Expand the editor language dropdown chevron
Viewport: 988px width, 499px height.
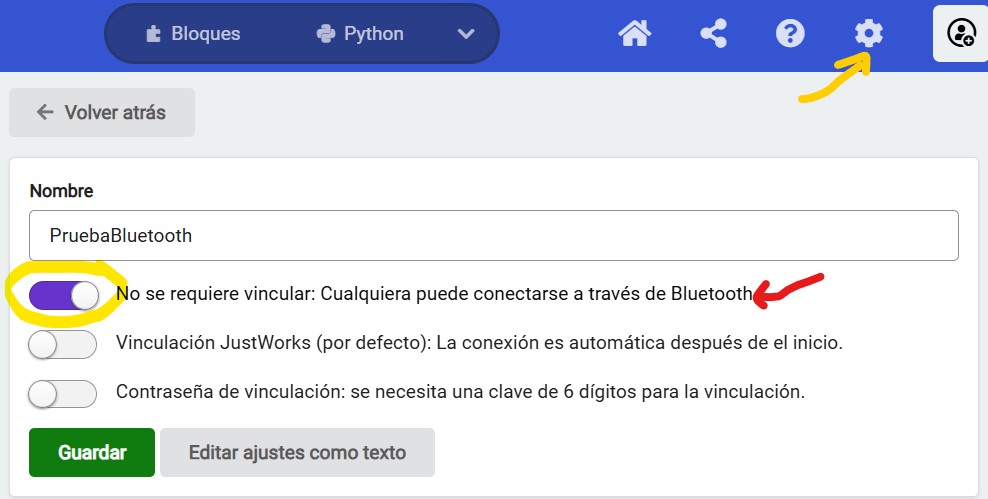pos(466,34)
